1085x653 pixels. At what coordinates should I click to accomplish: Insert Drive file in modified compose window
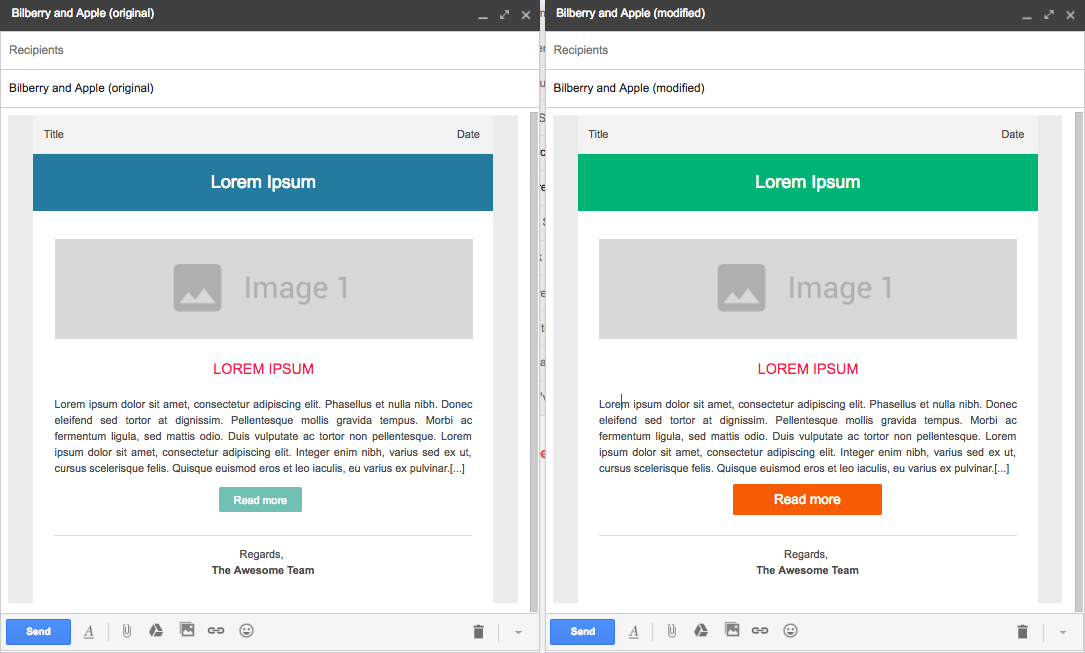701,631
